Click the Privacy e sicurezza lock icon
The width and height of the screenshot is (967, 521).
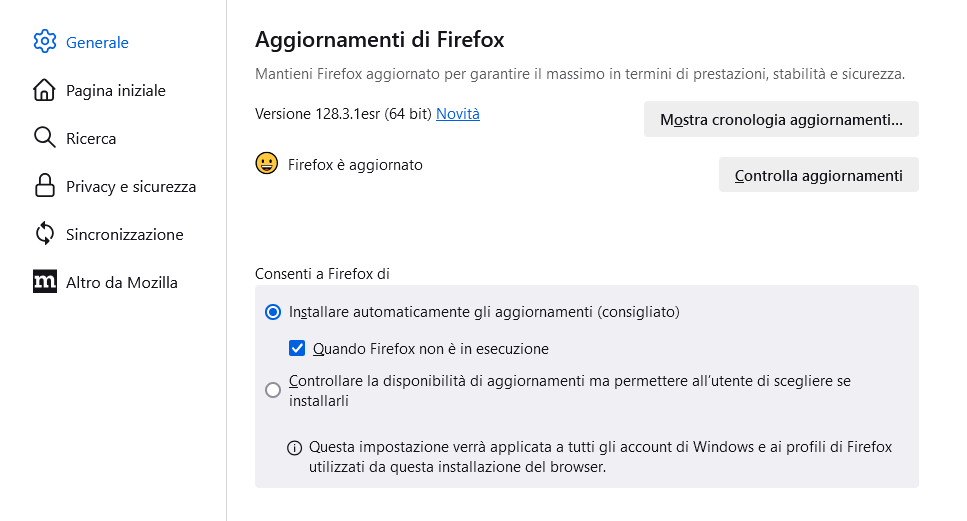(45, 186)
